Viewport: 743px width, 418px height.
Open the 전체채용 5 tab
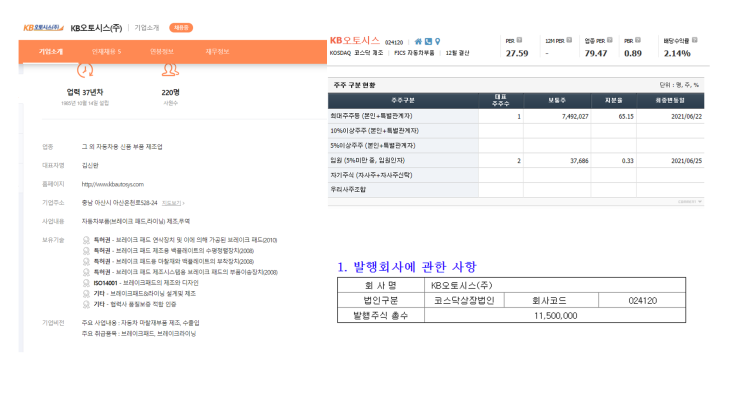point(107,52)
